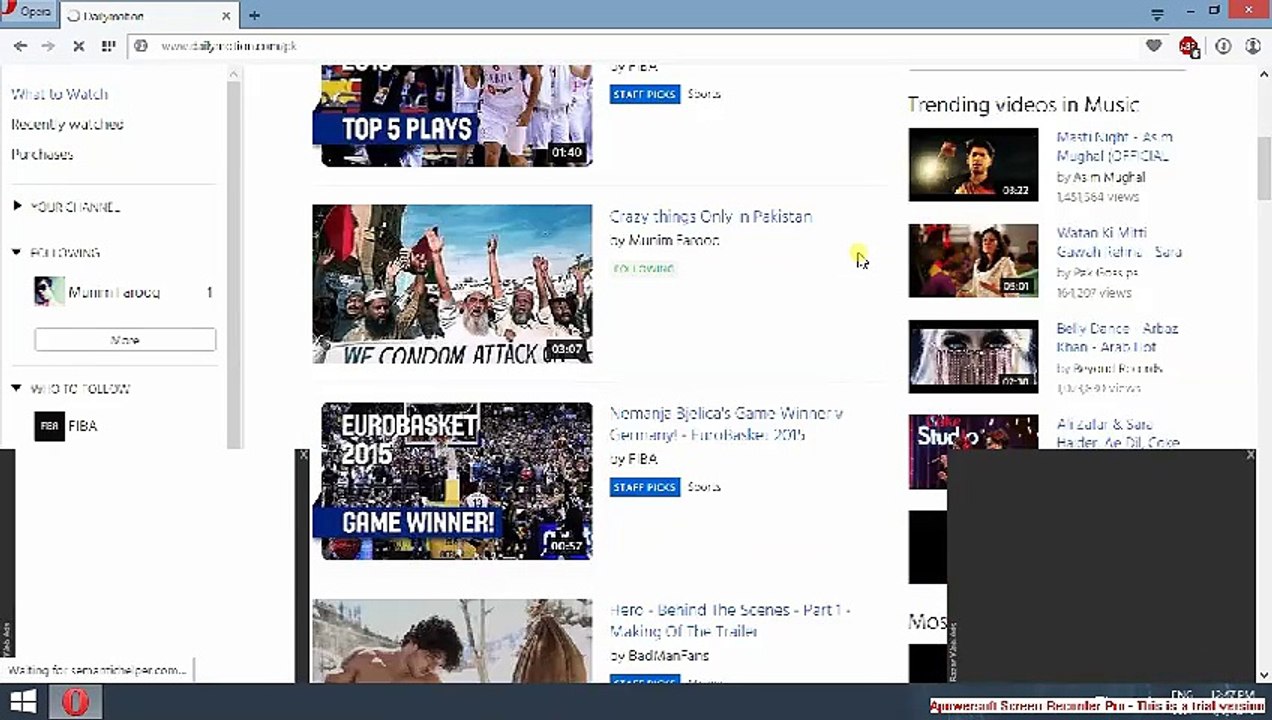1272x720 pixels.
Task: Open Opera Speed Dial grid icon
Action: click(108, 46)
